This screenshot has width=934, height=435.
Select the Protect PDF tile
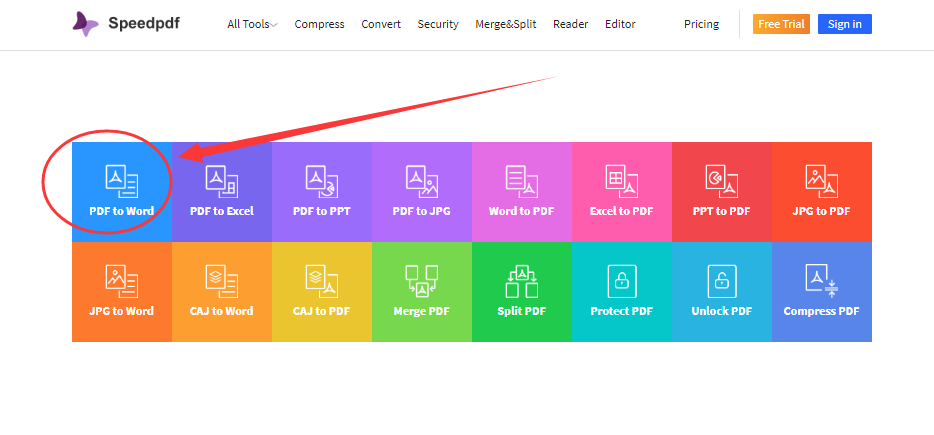click(622, 292)
